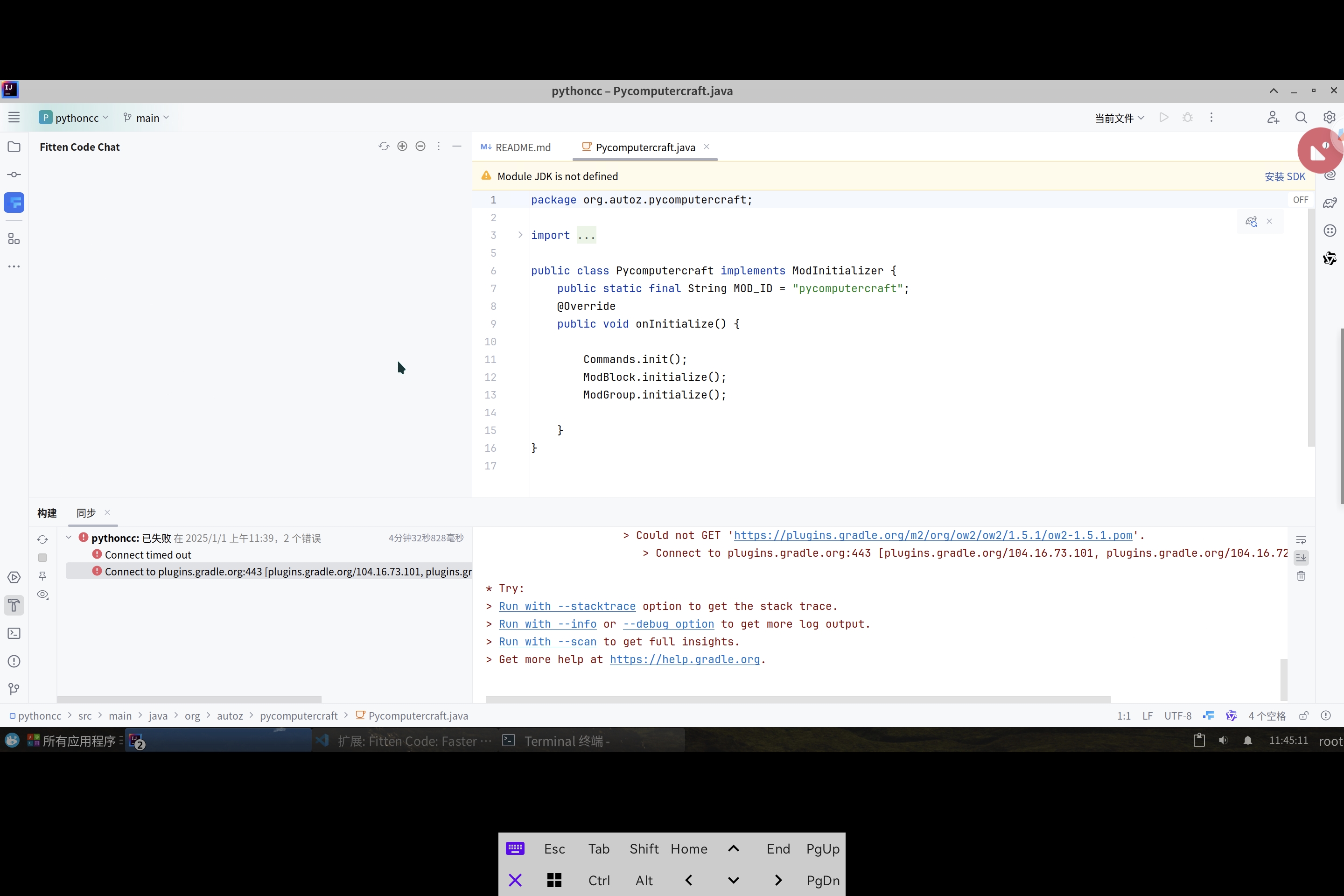The width and height of the screenshot is (1344, 896).
Task: Select the 构建 panel title
Action: 48,513
